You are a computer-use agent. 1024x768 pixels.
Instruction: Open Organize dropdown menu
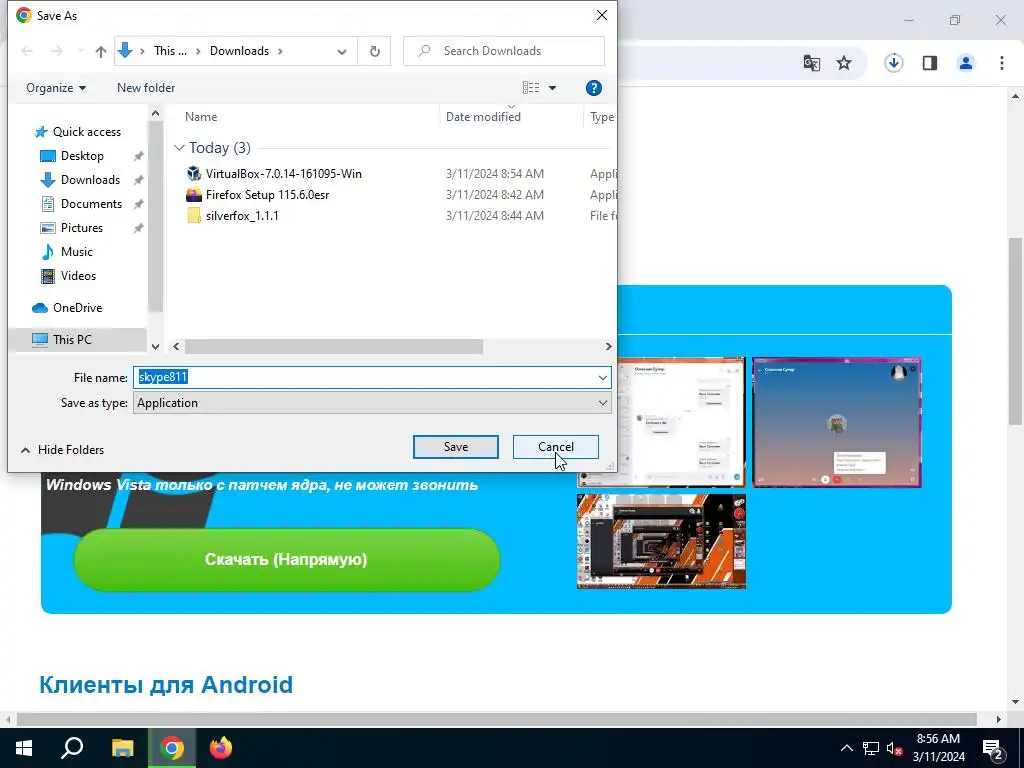56,88
